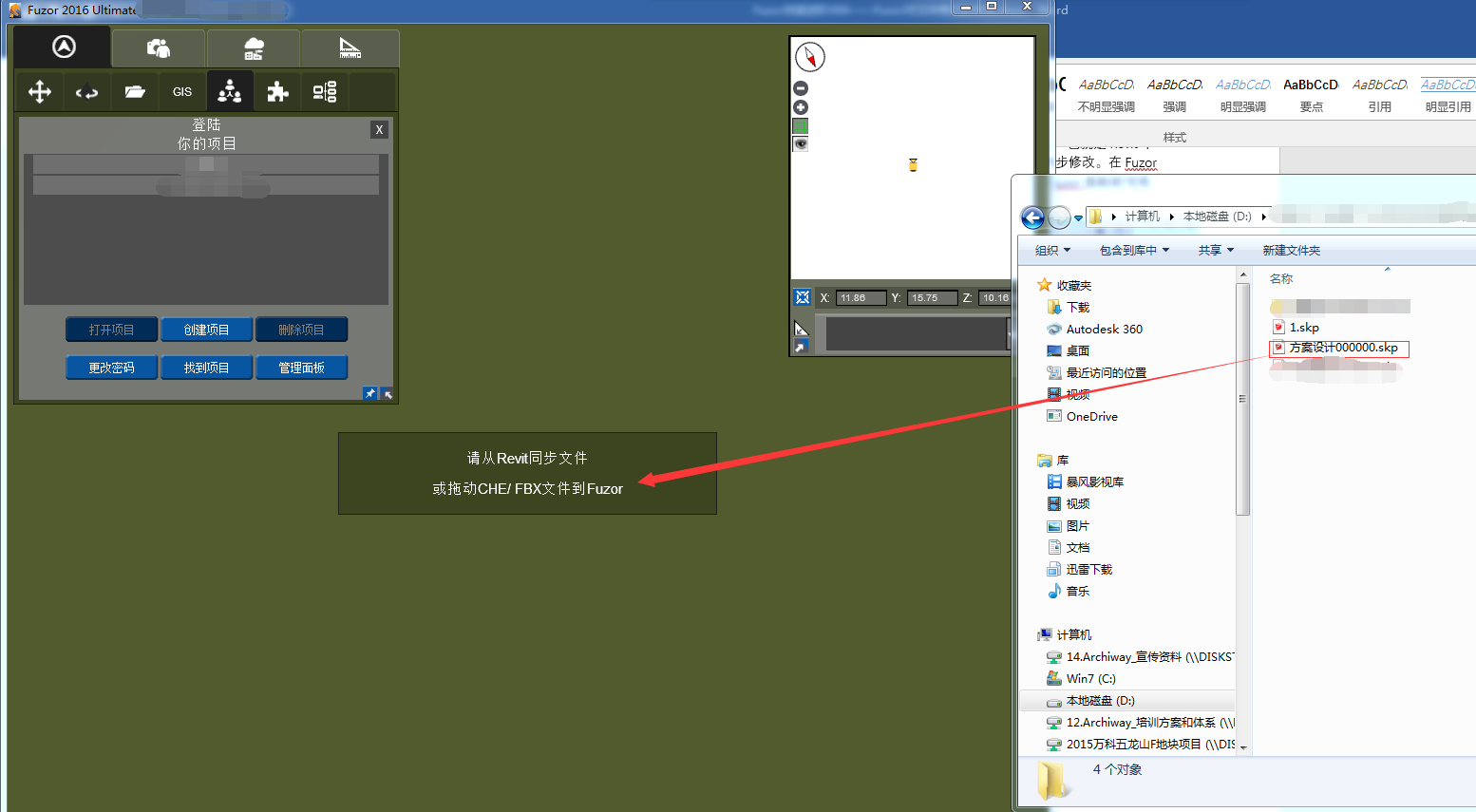Viewport: 1476px width, 812px height.
Task: Open the hierarchy list tool
Action: click(x=325, y=91)
